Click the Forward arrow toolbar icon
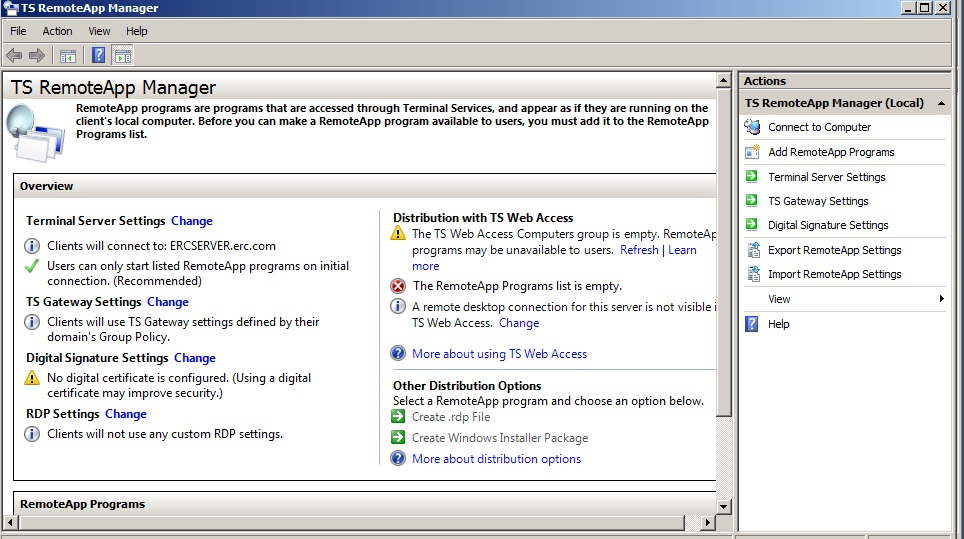Image resolution: width=964 pixels, height=539 pixels. (37, 56)
